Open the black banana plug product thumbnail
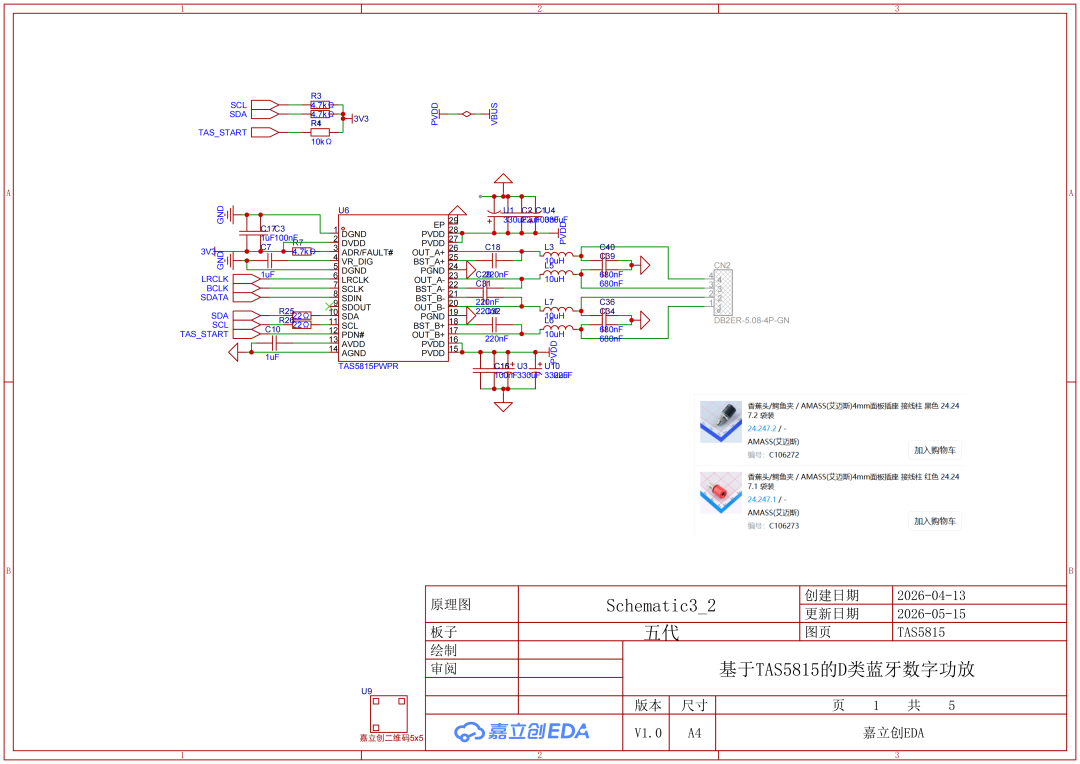 pyautogui.click(x=720, y=421)
